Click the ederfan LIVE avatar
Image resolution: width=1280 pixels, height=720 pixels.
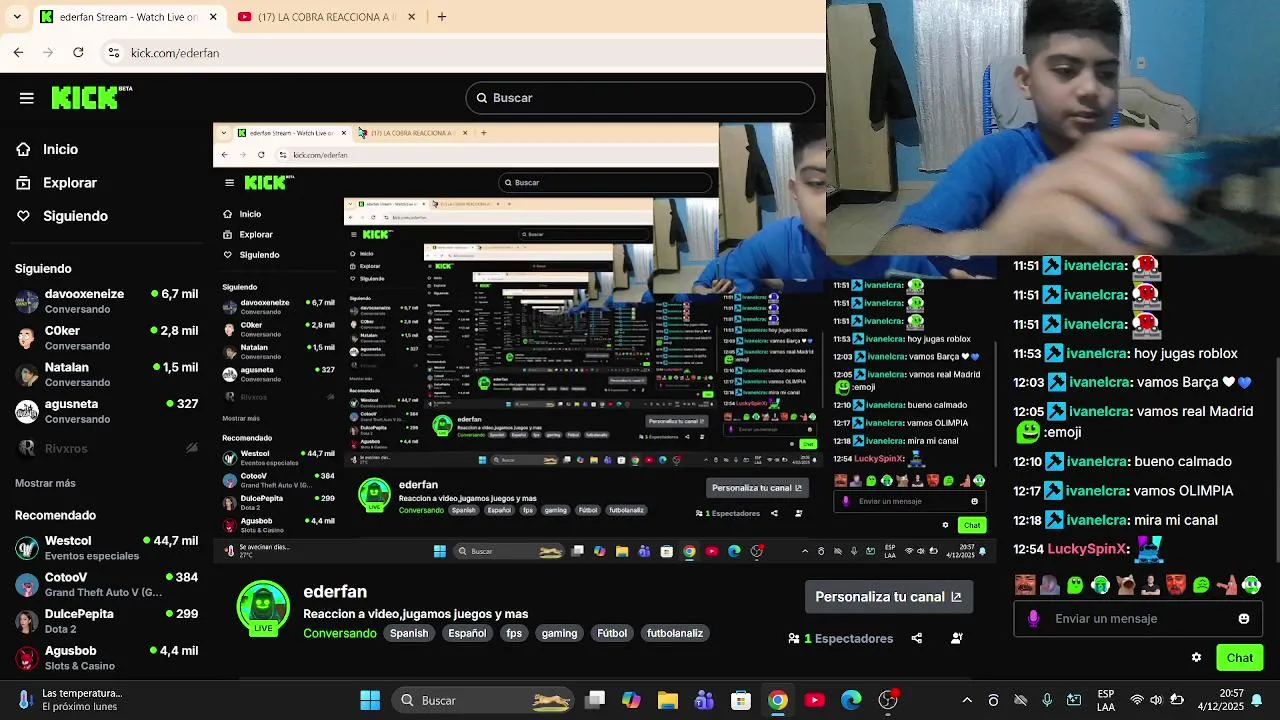(x=263, y=609)
